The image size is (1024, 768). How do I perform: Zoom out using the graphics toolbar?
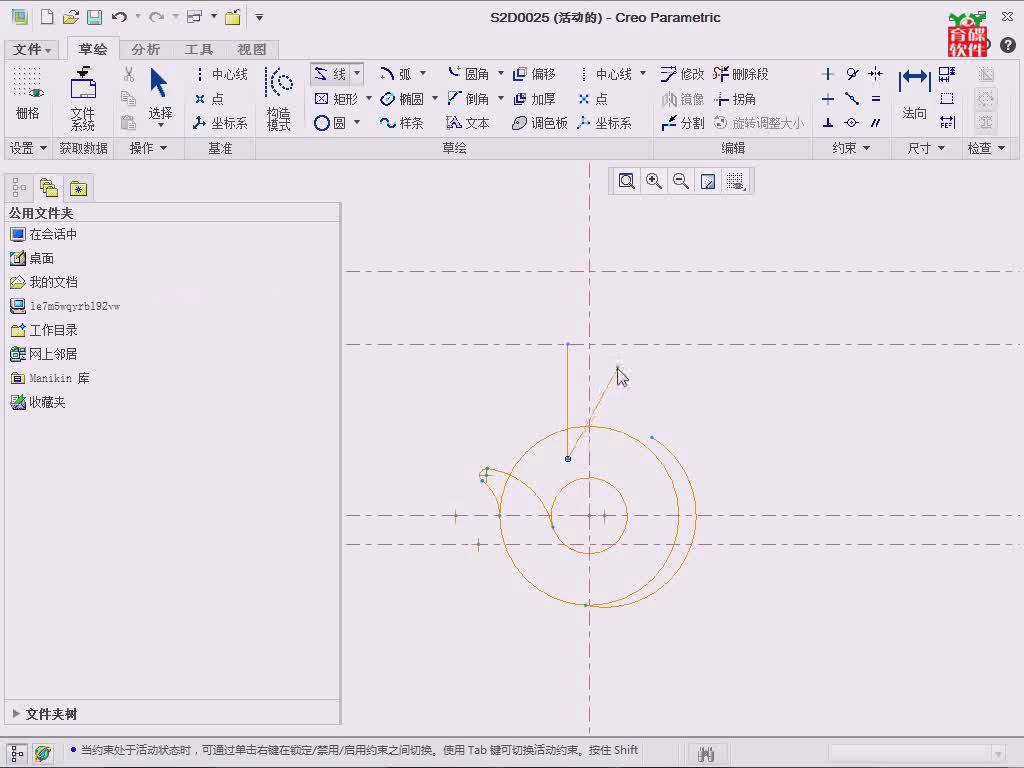pos(681,181)
